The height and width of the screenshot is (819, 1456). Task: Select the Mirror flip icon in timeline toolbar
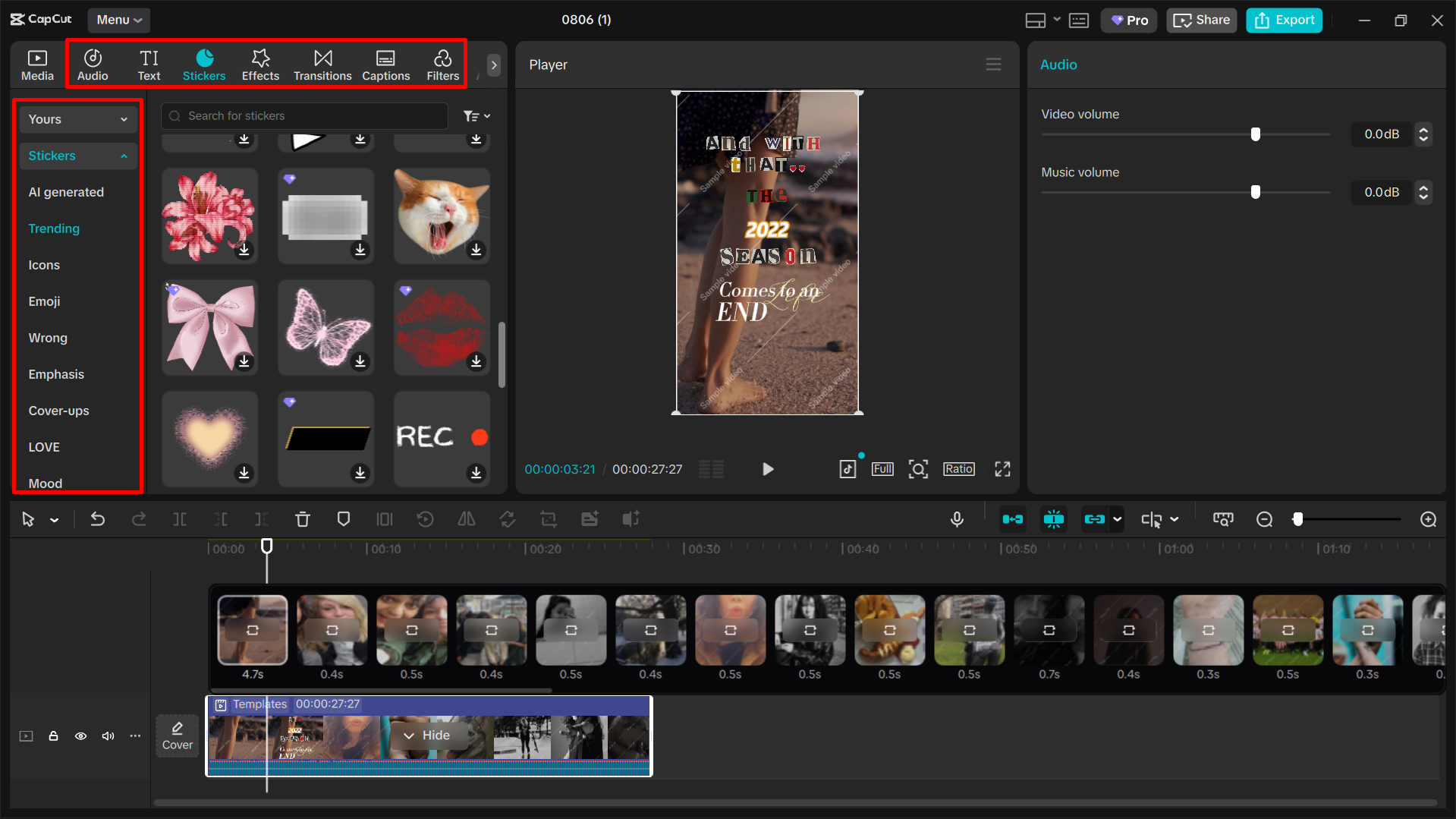click(466, 519)
